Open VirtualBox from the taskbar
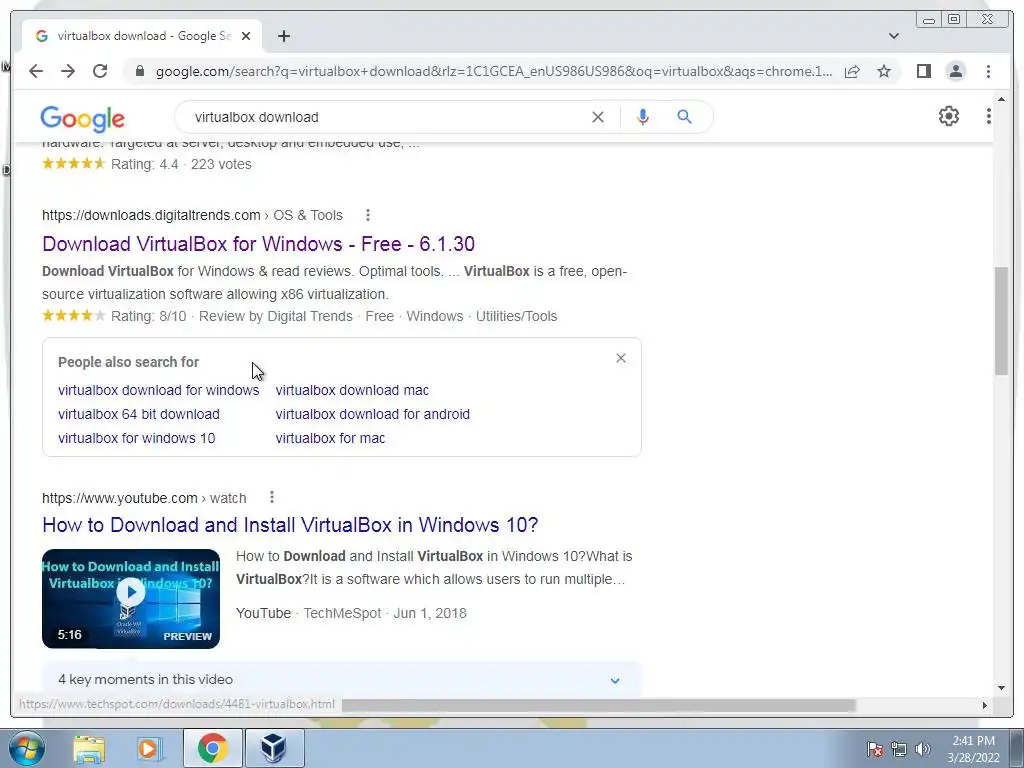Image resolution: width=1024 pixels, height=768 pixels. tap(274, 748)
